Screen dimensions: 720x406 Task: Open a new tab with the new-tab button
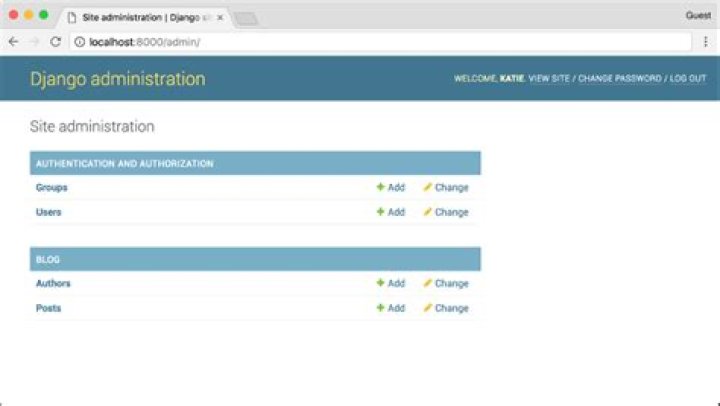(246, 18)
